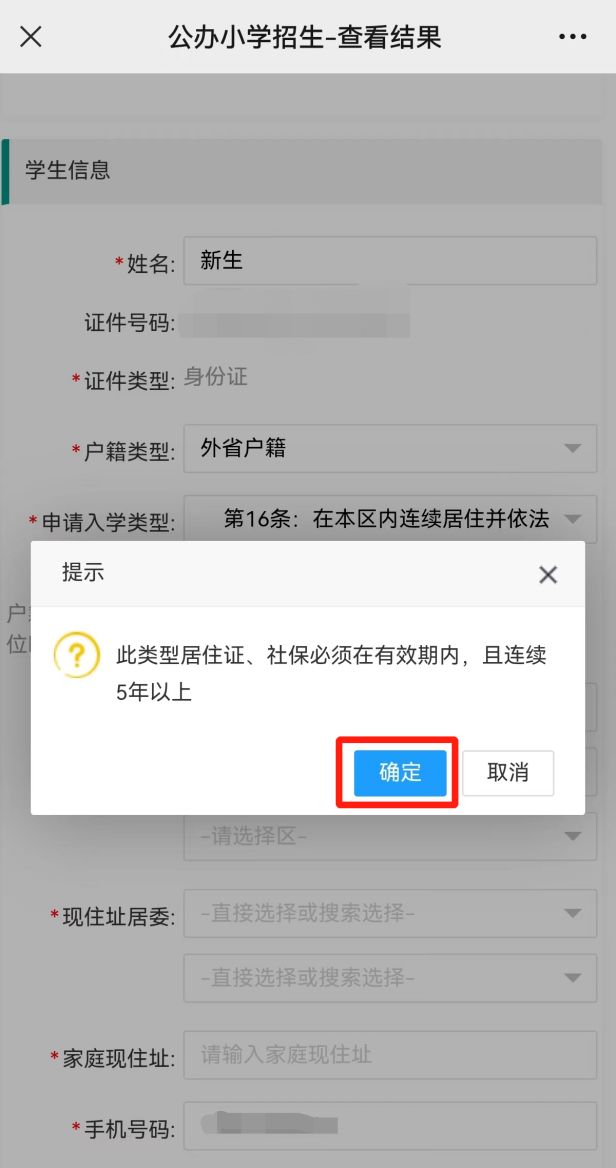Image resolution: width=616 pixels, height=1168 pixels.
Task: Dismiss the 提示 dialog with its X icon
Action: click(x=548, y=574)
